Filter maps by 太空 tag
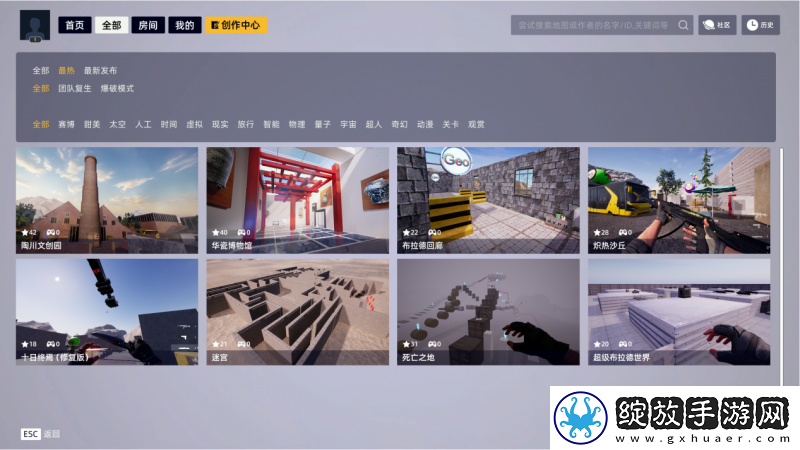 [117, 124]
